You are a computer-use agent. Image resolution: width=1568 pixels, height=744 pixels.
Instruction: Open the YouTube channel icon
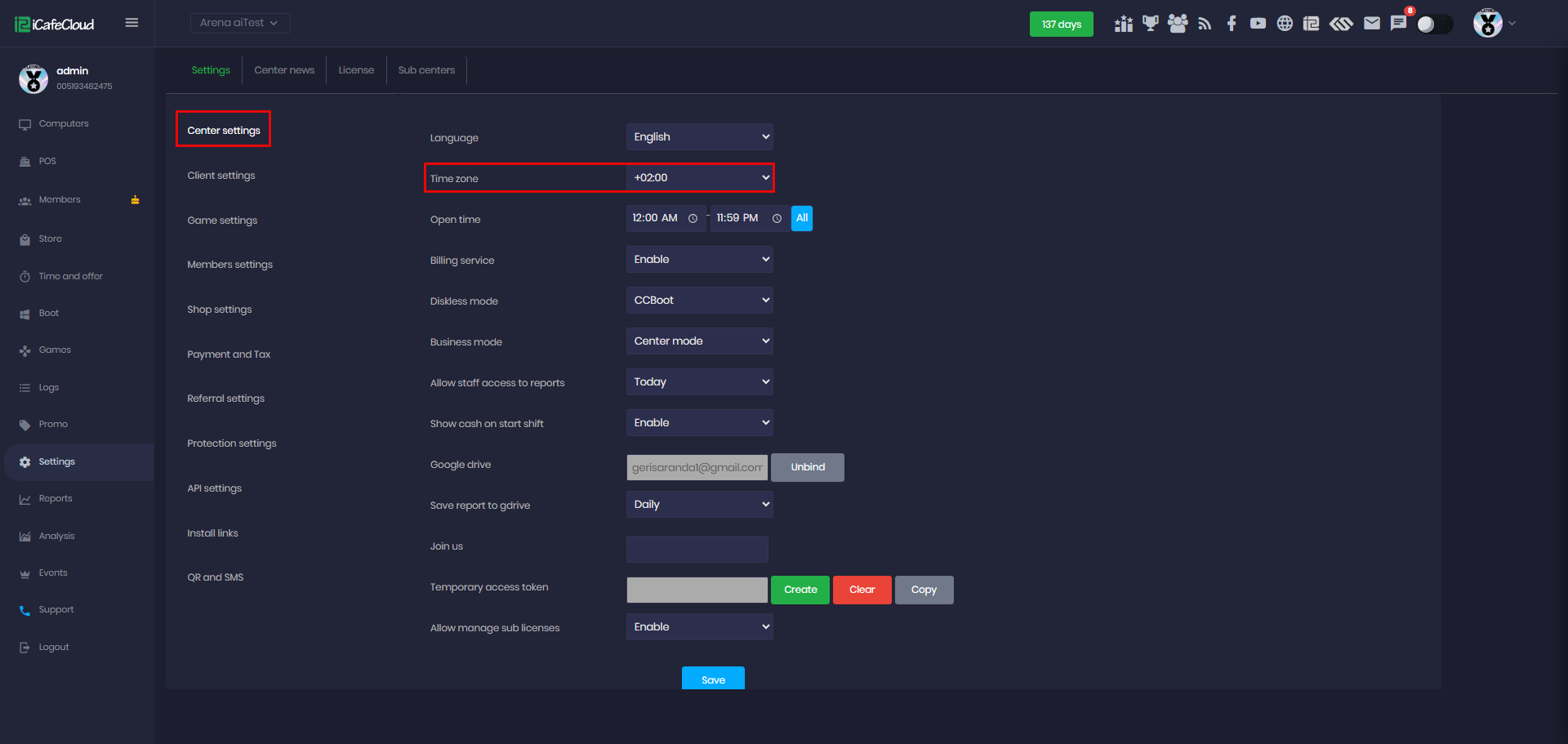[x=1258, y=24]
